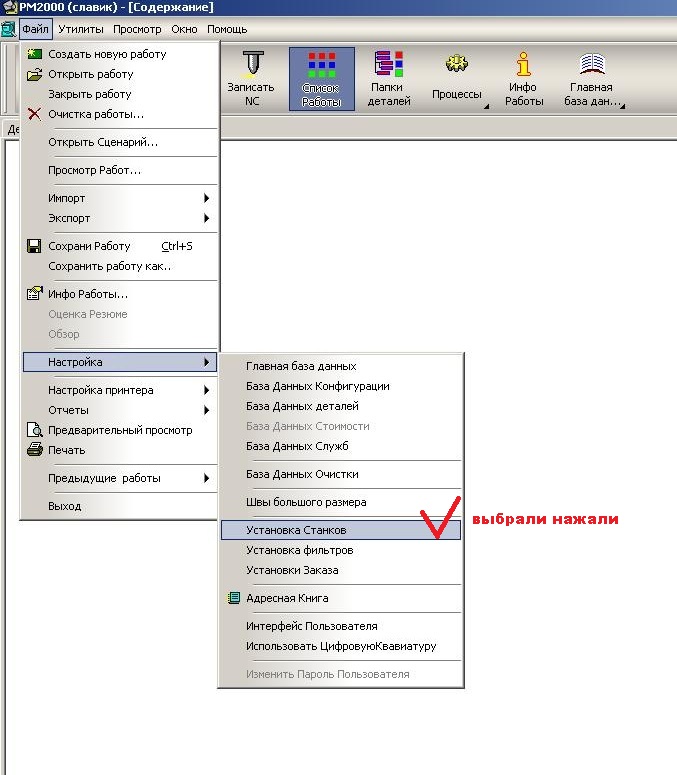
Task: Click Выход to exit program
Action: pyautogui.click(x=120, y=506)
